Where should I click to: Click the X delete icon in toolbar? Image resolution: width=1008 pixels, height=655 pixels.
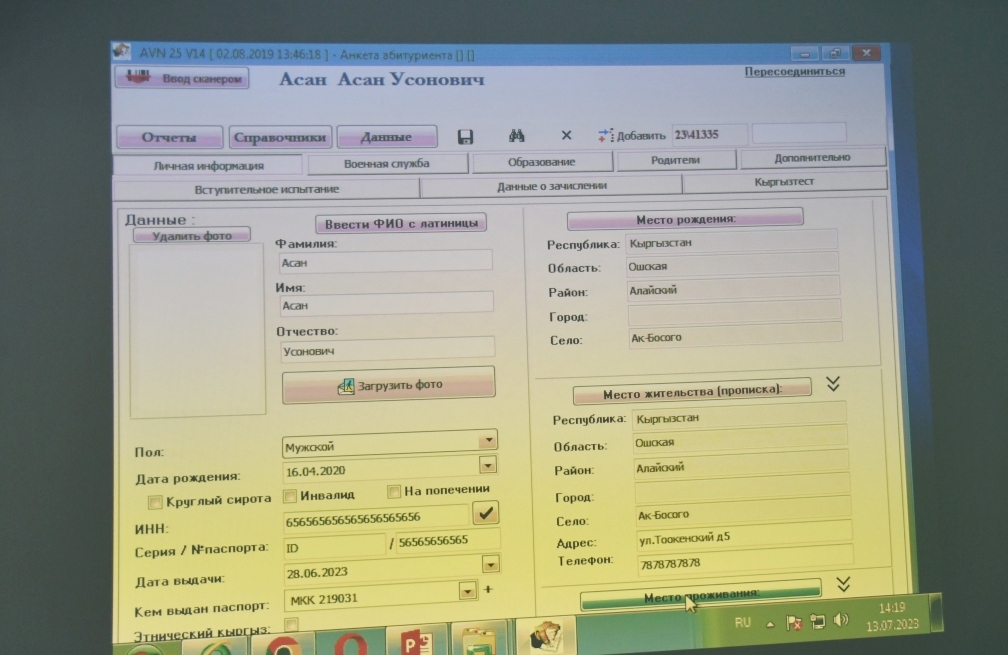566,135
